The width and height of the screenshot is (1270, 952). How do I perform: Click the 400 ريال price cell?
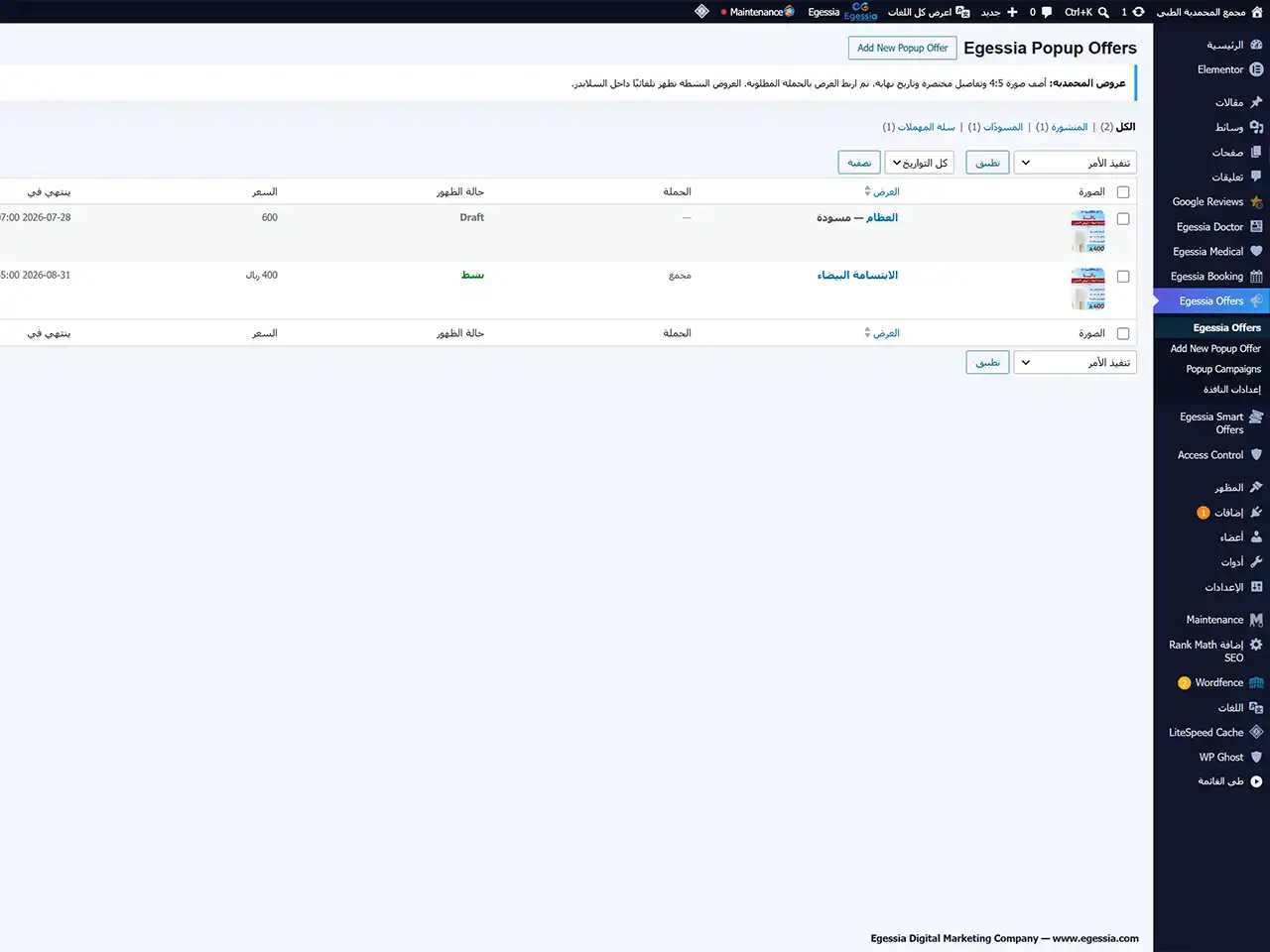[261, 275]
